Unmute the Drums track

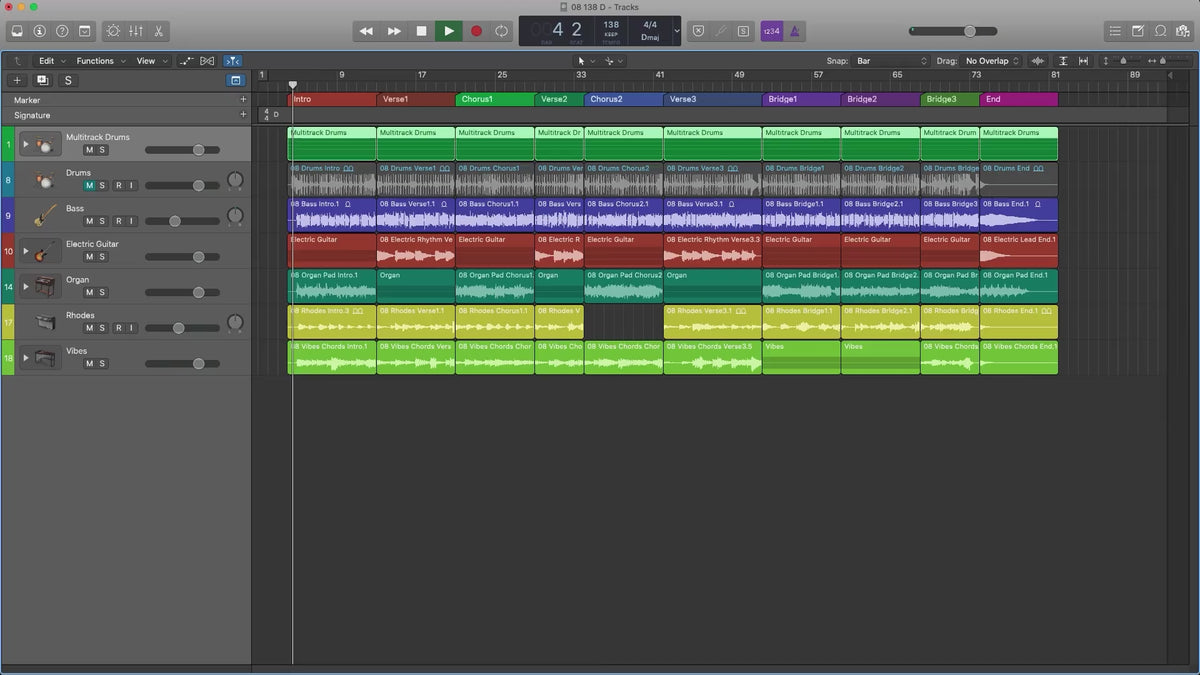tap(89, 186)
